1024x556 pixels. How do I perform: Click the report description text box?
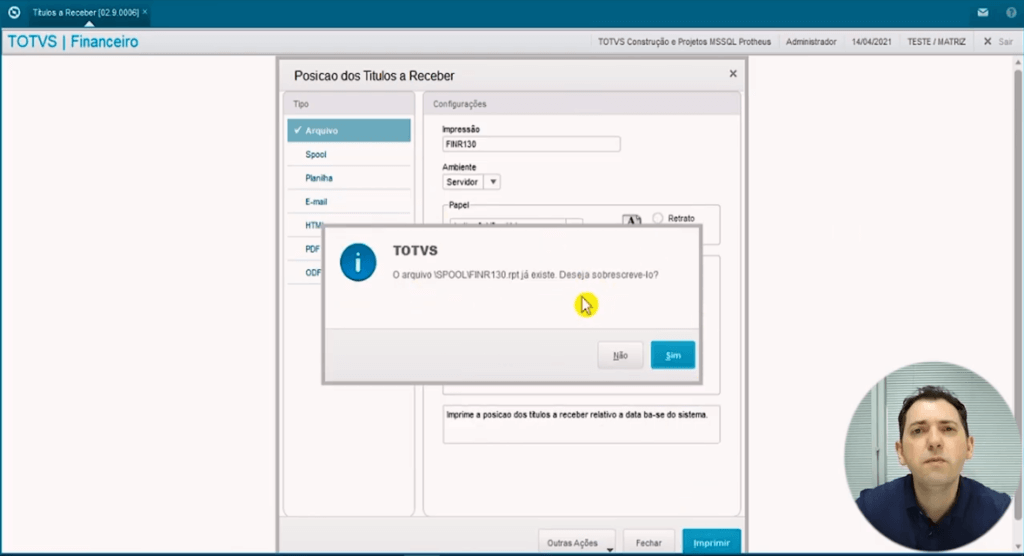coord(581,425)
